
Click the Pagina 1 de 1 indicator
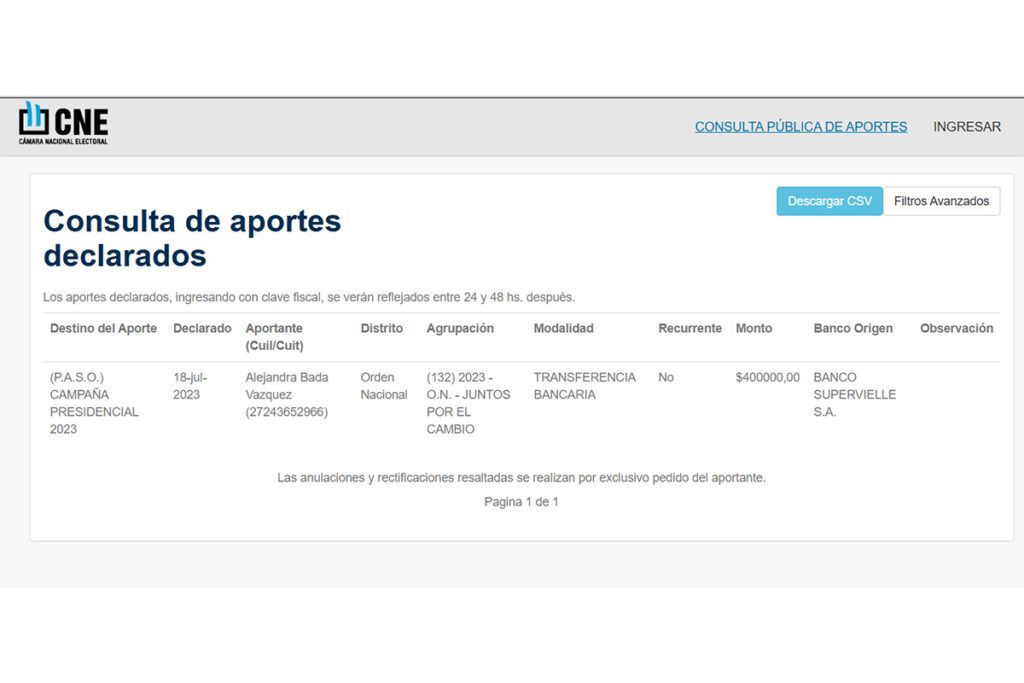coord(521,502)
